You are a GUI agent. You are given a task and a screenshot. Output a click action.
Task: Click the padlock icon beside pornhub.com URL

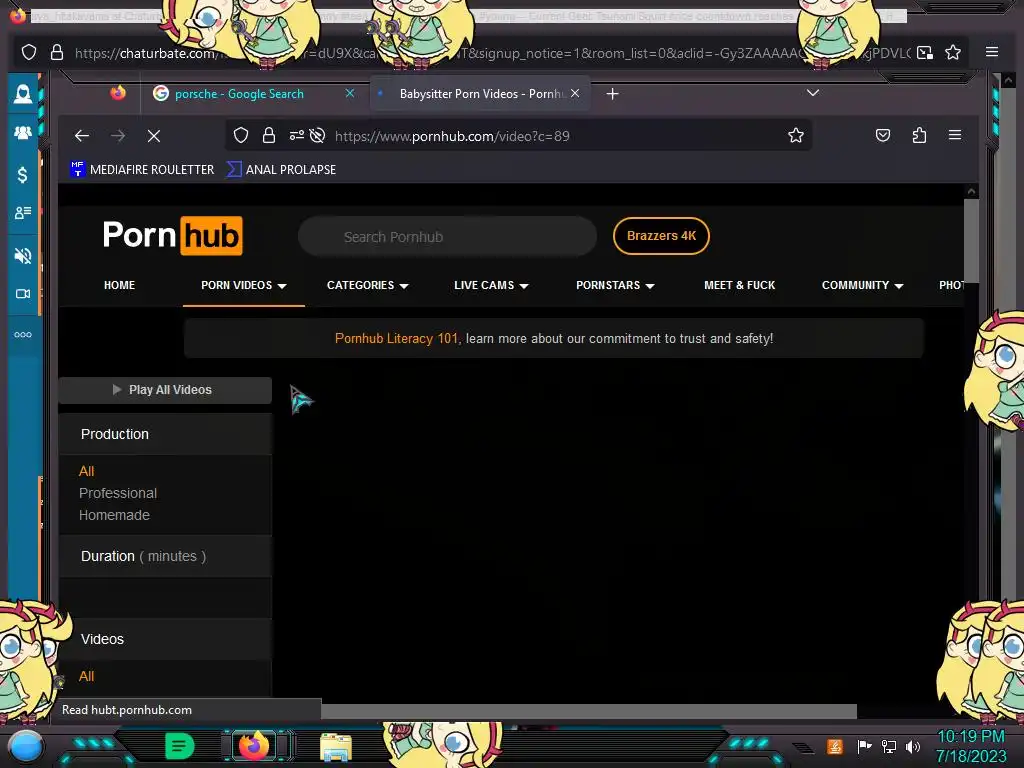click(x=268, y=136)
